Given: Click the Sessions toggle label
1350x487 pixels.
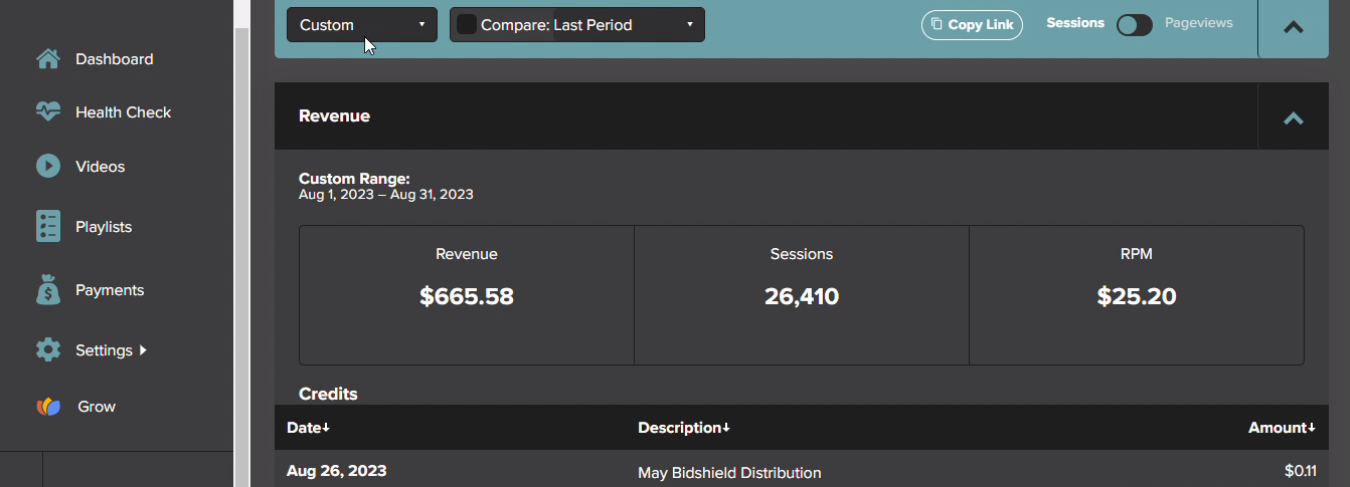Looking at the screenshot, I should [x=1075, y=22].
